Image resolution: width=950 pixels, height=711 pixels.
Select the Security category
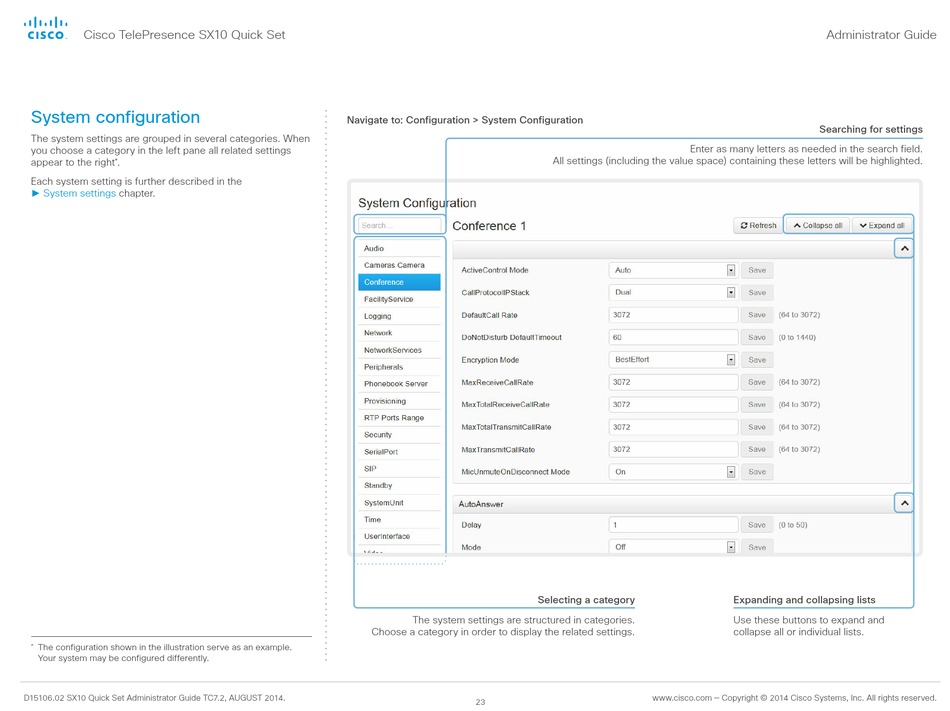pos(399,435)
